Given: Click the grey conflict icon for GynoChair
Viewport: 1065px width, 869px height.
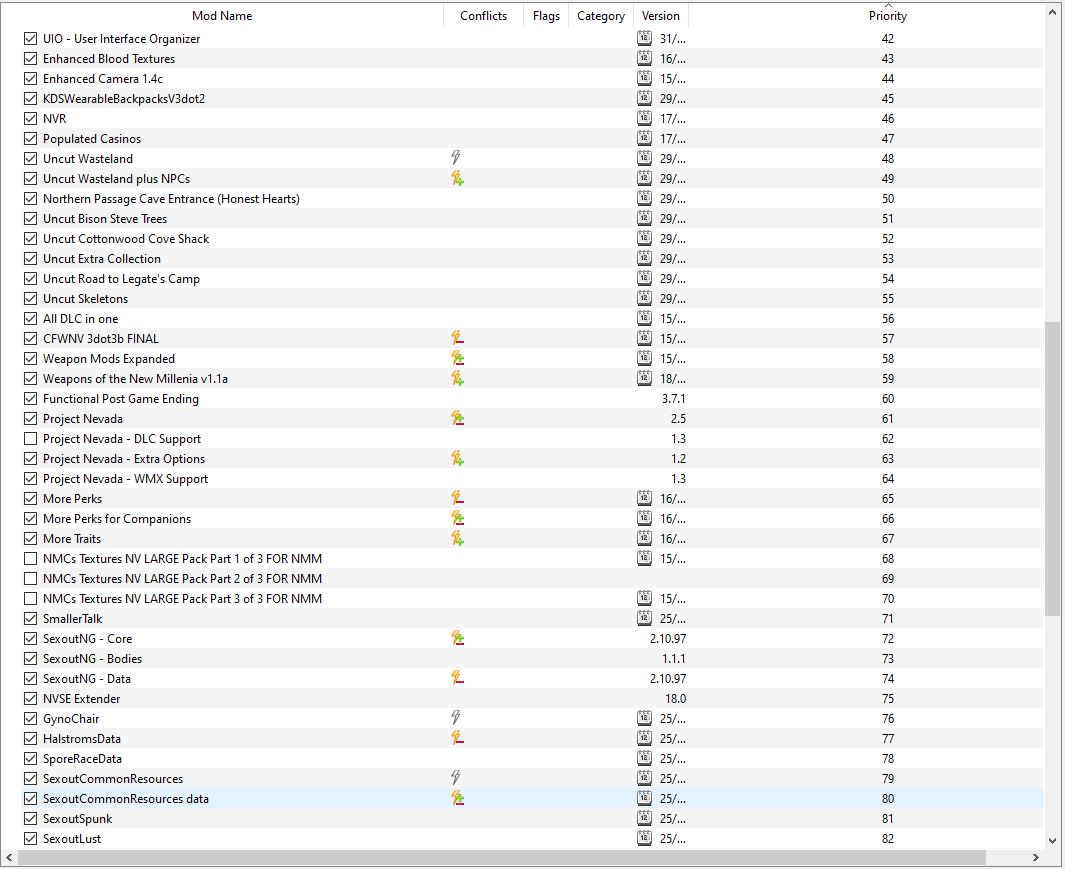Looking at the screenshot, I should tap(456, 718).
